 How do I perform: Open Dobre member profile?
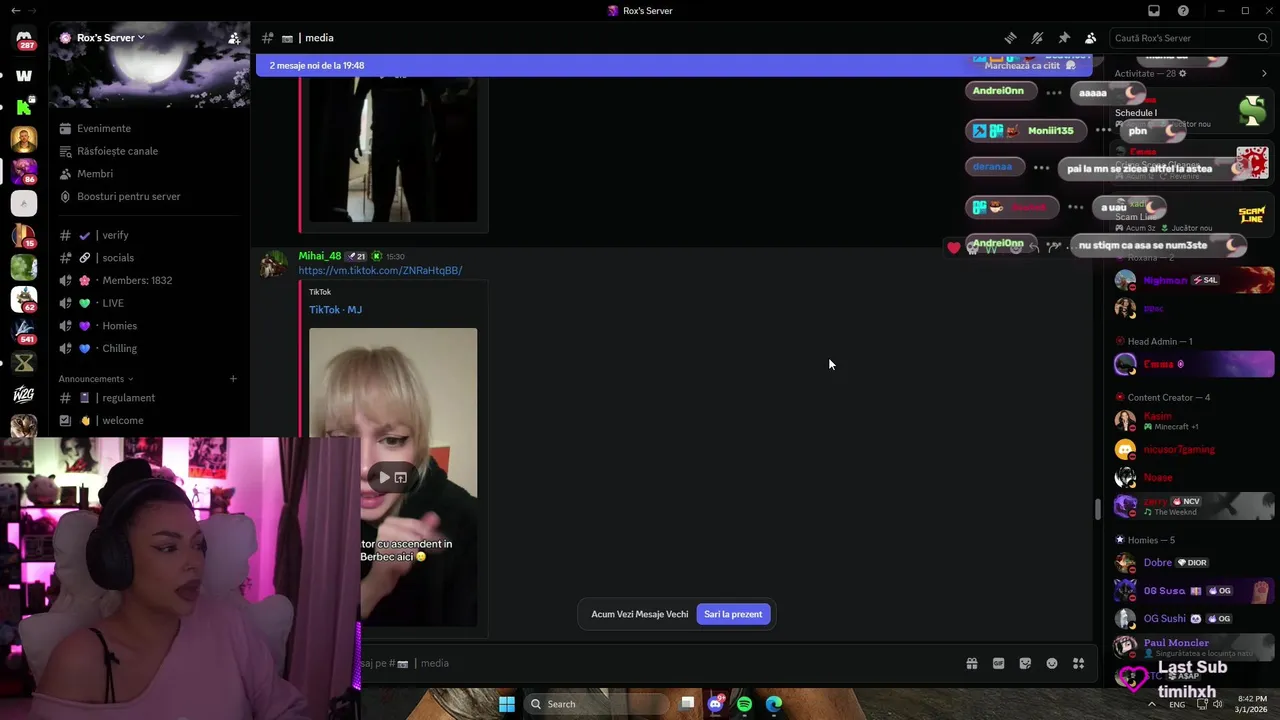1194,563
